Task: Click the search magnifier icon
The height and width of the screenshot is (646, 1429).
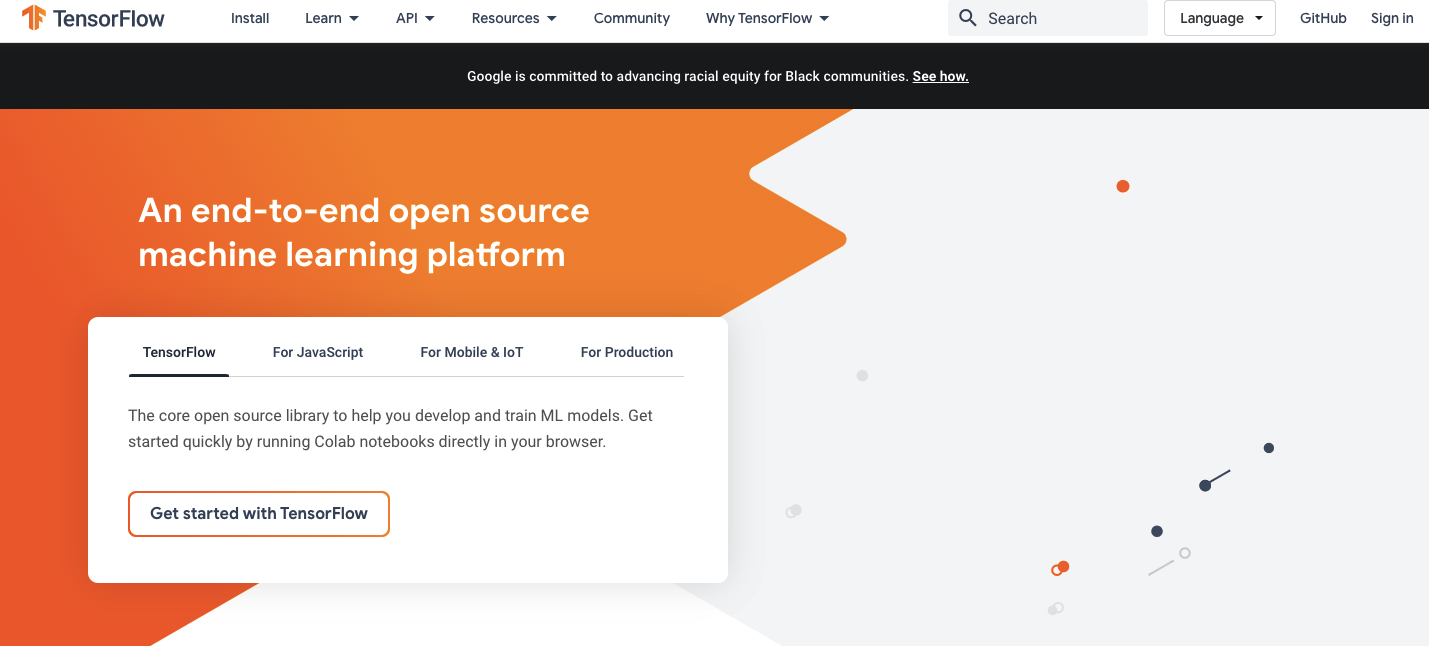Action: pos(967,18)
